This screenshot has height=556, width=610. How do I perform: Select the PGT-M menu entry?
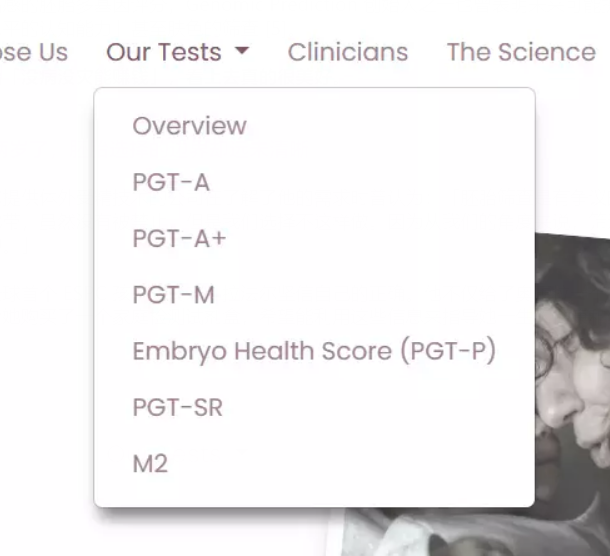coord(173,295)
